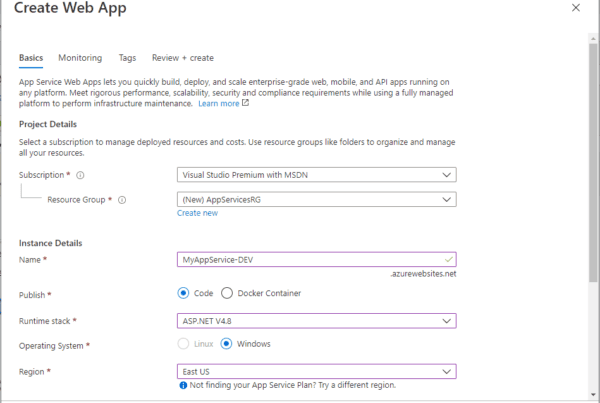Click the external link icon beside Learn more
The height and width of the screenshot is (403, 600).
tap(245, 103)
